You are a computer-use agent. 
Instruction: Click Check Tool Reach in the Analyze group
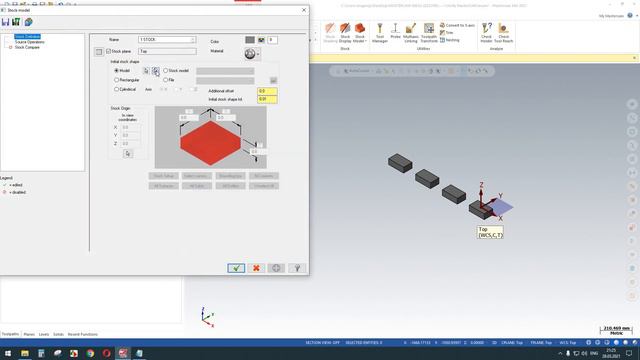pyautogui.click(x=503, y=33)
